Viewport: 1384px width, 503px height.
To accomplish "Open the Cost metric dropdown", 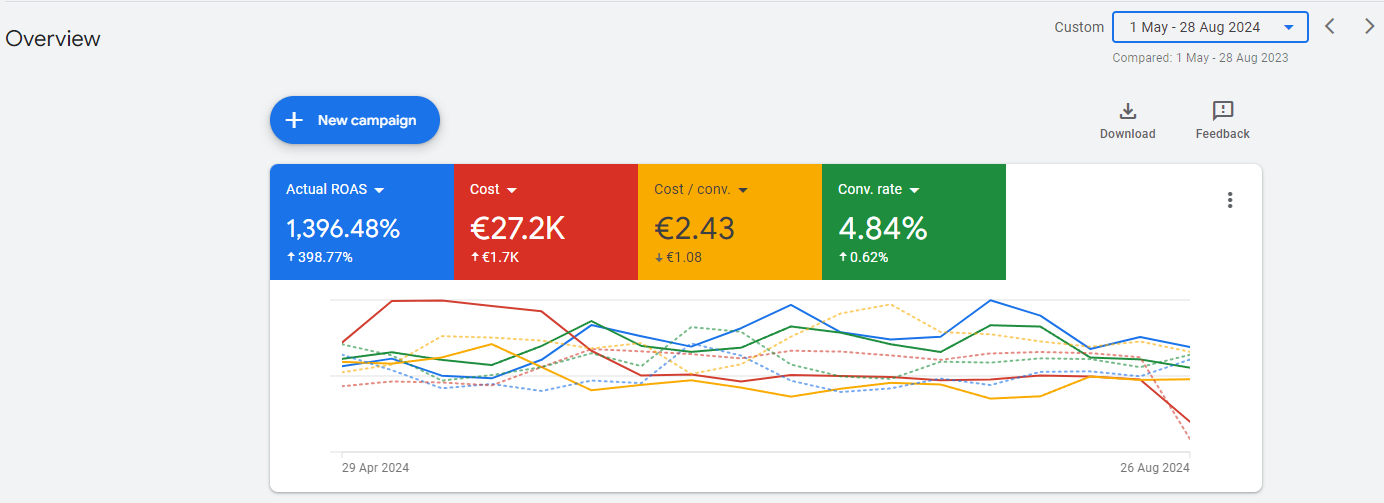I will [512, 190].
